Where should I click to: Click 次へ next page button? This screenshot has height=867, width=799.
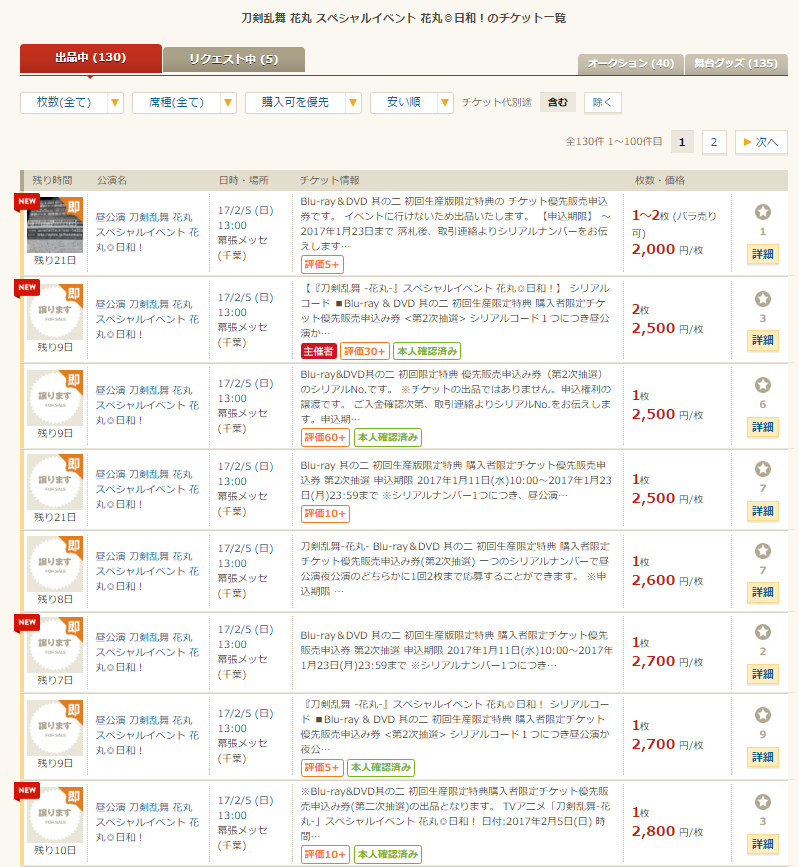pos(761,142)
